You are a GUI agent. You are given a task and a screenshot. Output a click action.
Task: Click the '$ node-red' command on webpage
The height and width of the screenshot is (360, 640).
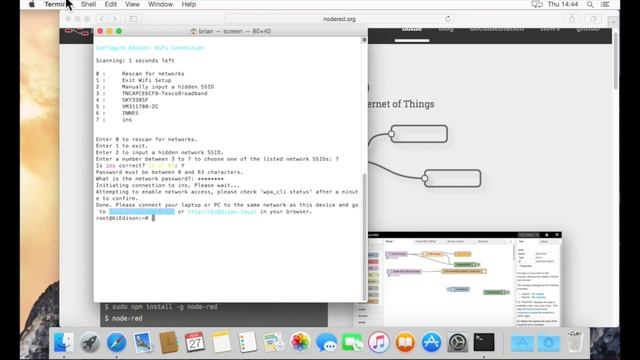[x=123, y=318]
